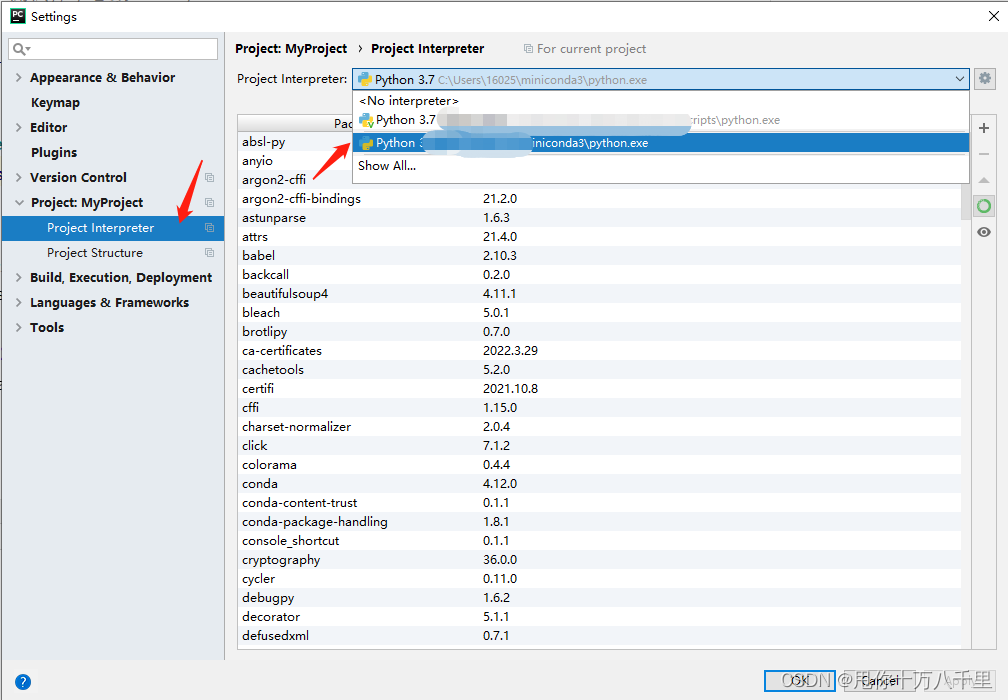
Task: Click Project: MyProject breadcrumb
Action: [x=291, y=49]
